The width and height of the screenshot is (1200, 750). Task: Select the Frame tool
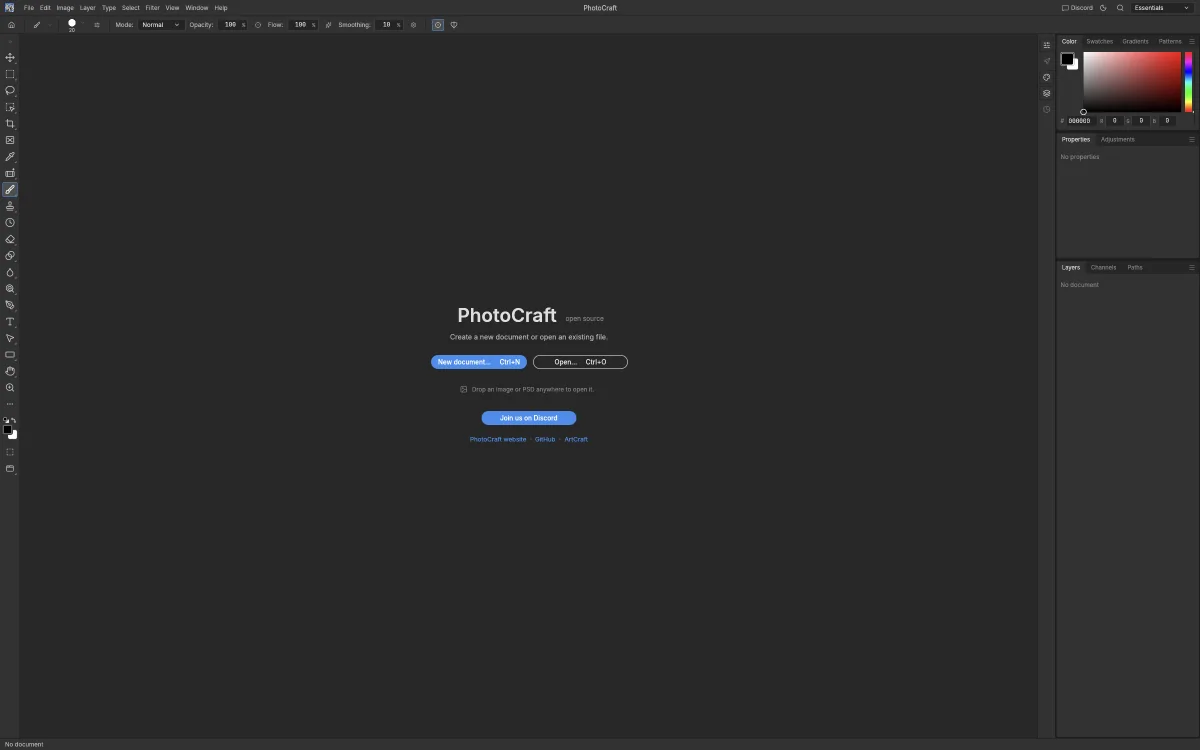coord(10,140)
